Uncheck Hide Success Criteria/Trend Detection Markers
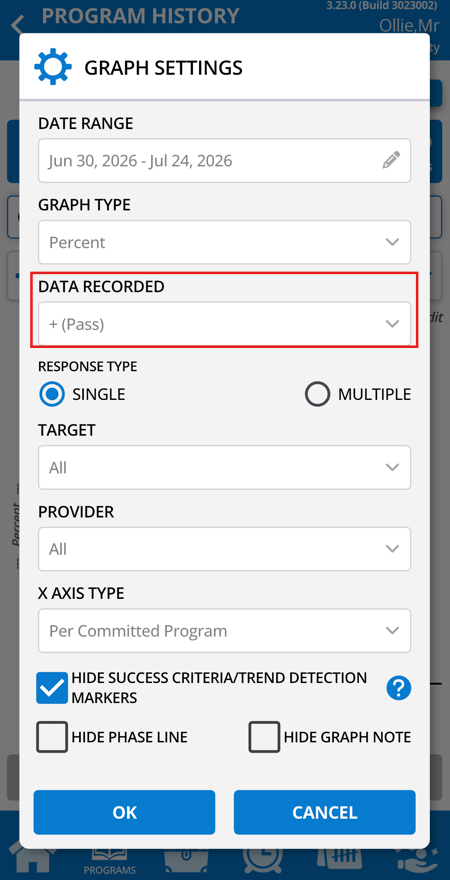Screen dimensions: 450x880 52,688
